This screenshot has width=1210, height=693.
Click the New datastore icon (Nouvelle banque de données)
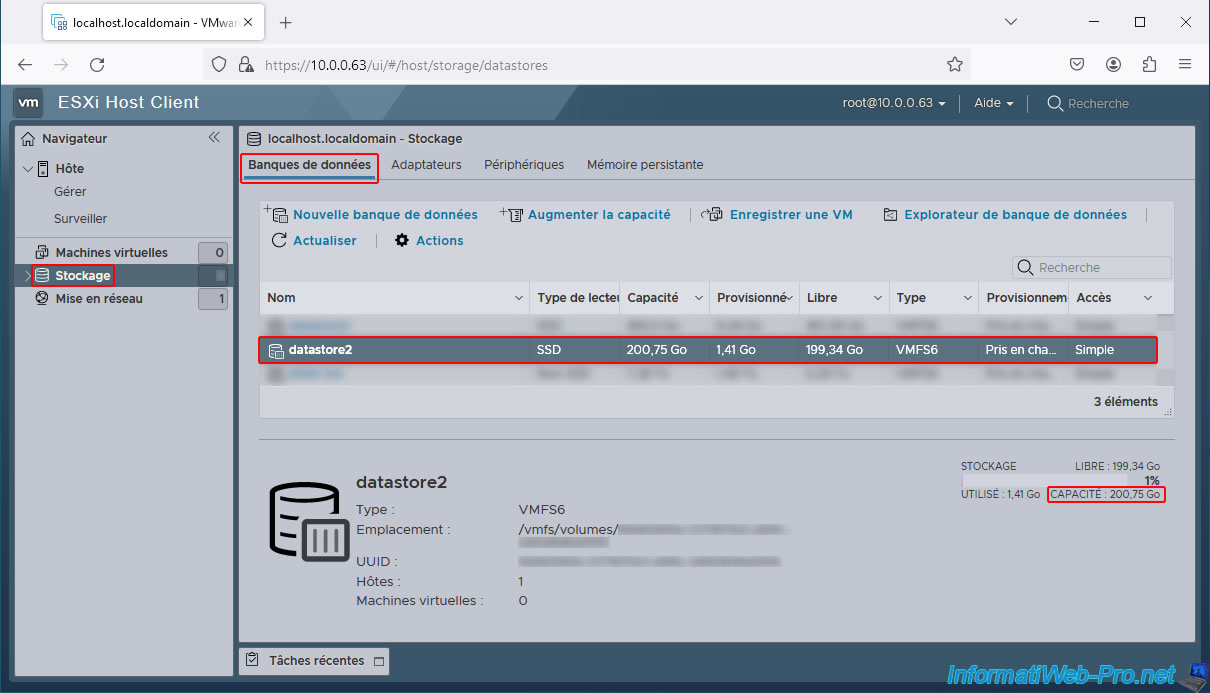[x=277, y=214]
